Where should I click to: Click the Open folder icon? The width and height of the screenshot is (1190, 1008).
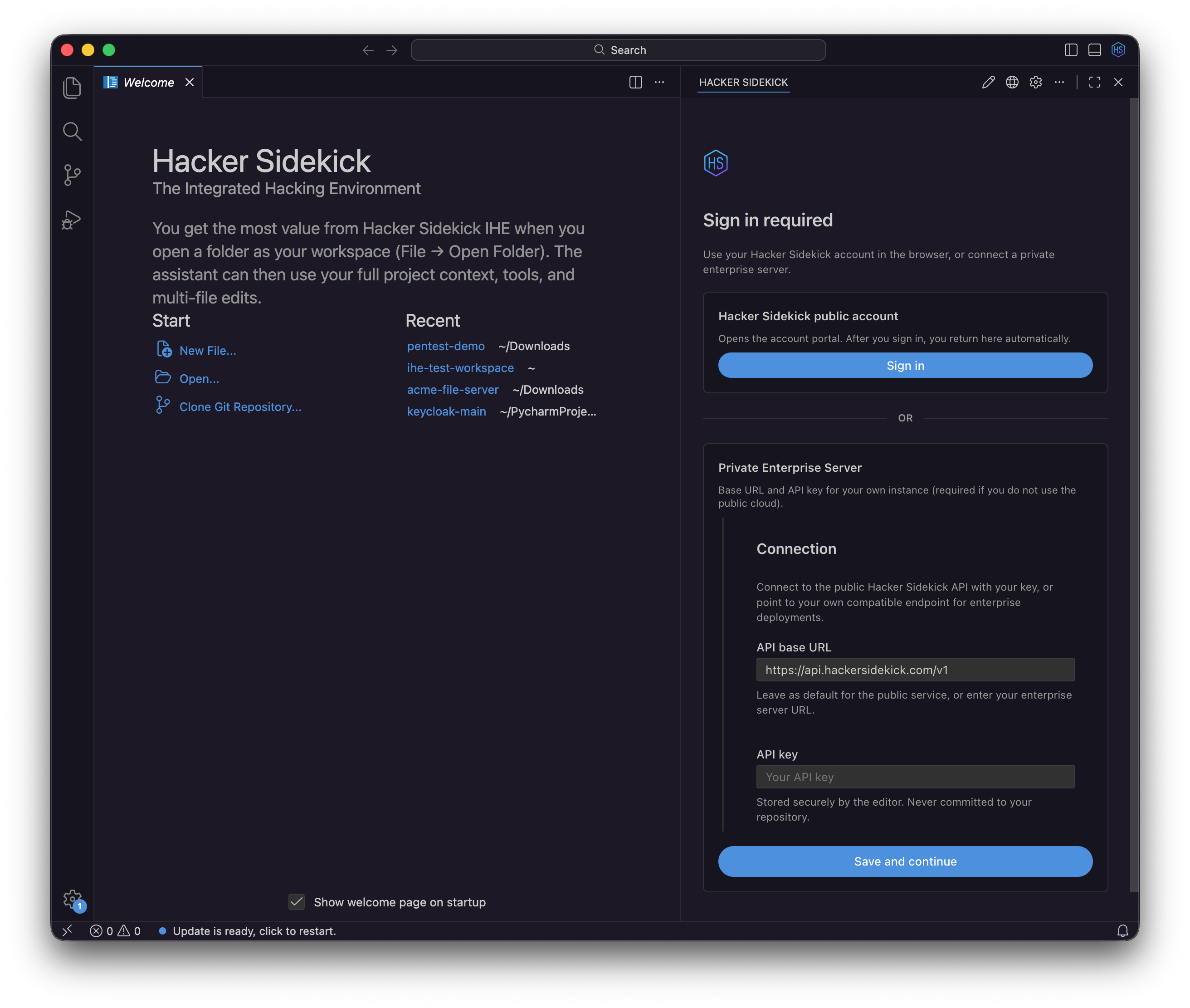coord(163,377)
